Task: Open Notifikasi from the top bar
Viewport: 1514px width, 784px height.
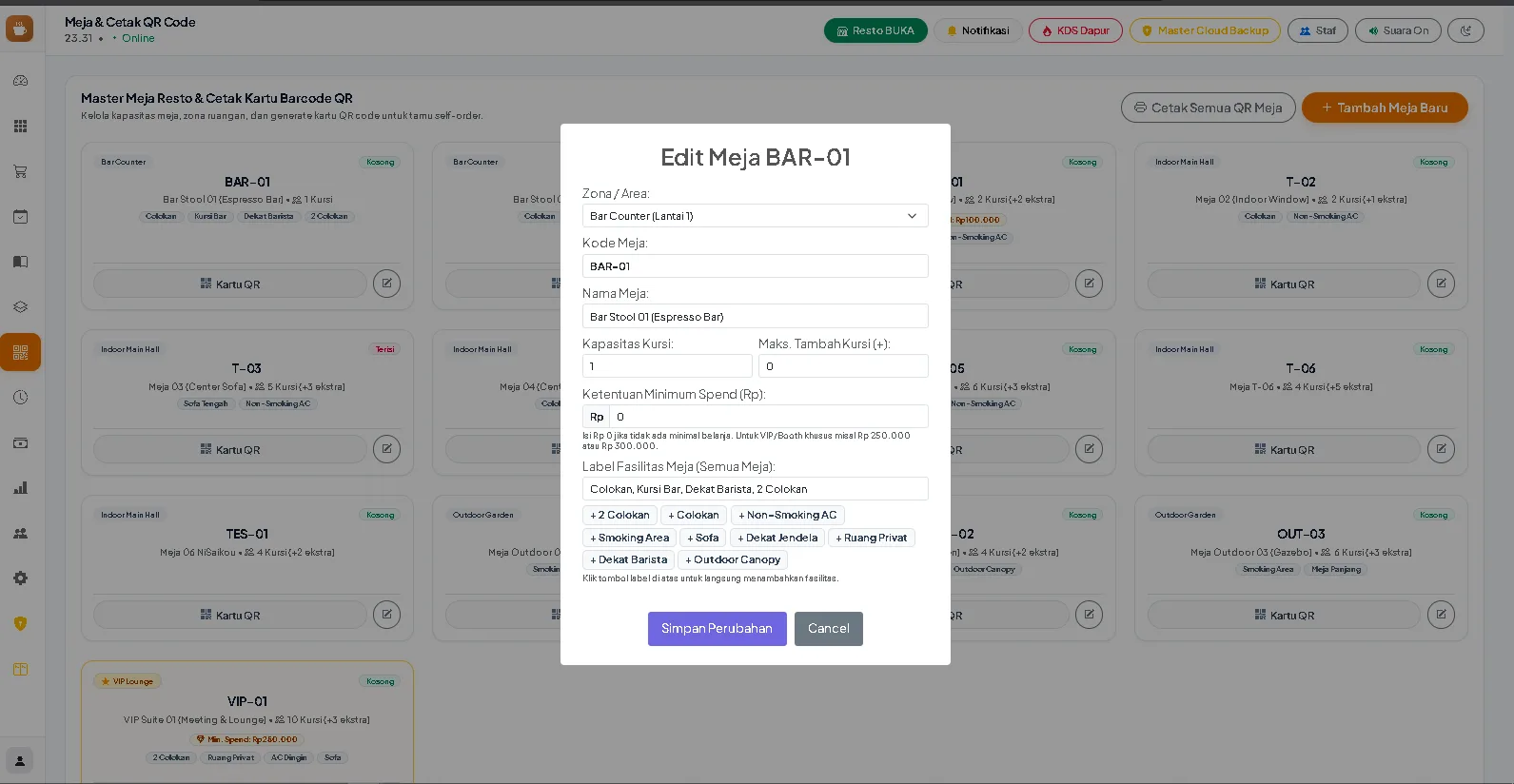Action: pyautogui.click(x=978, y=30)
